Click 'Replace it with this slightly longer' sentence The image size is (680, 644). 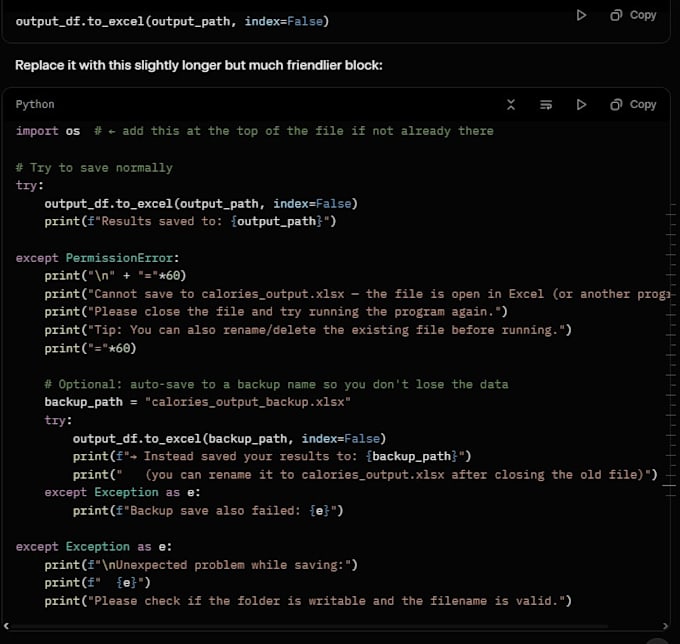tap(199, 65)
